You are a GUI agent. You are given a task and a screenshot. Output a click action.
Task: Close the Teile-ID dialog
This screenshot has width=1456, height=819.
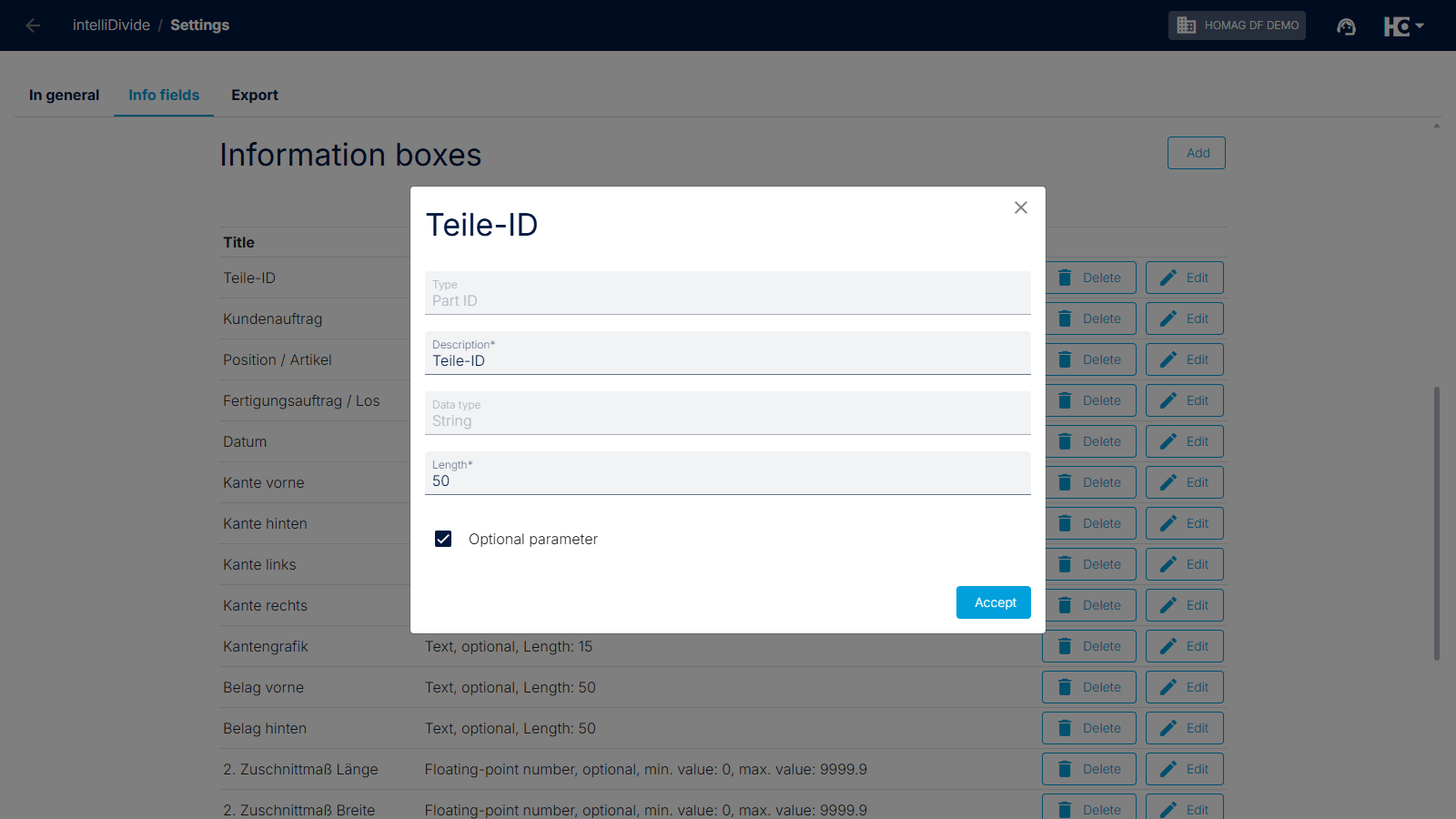point(1021,207)
